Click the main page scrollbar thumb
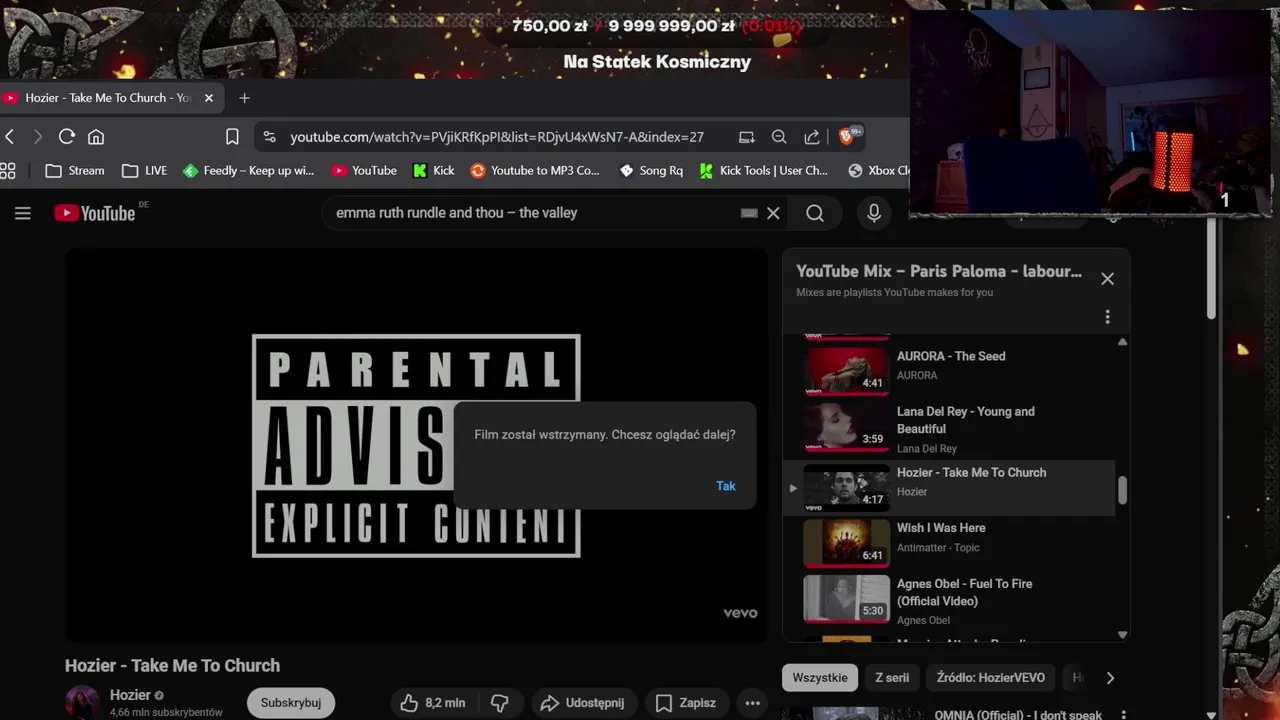 coord(1212,270)
